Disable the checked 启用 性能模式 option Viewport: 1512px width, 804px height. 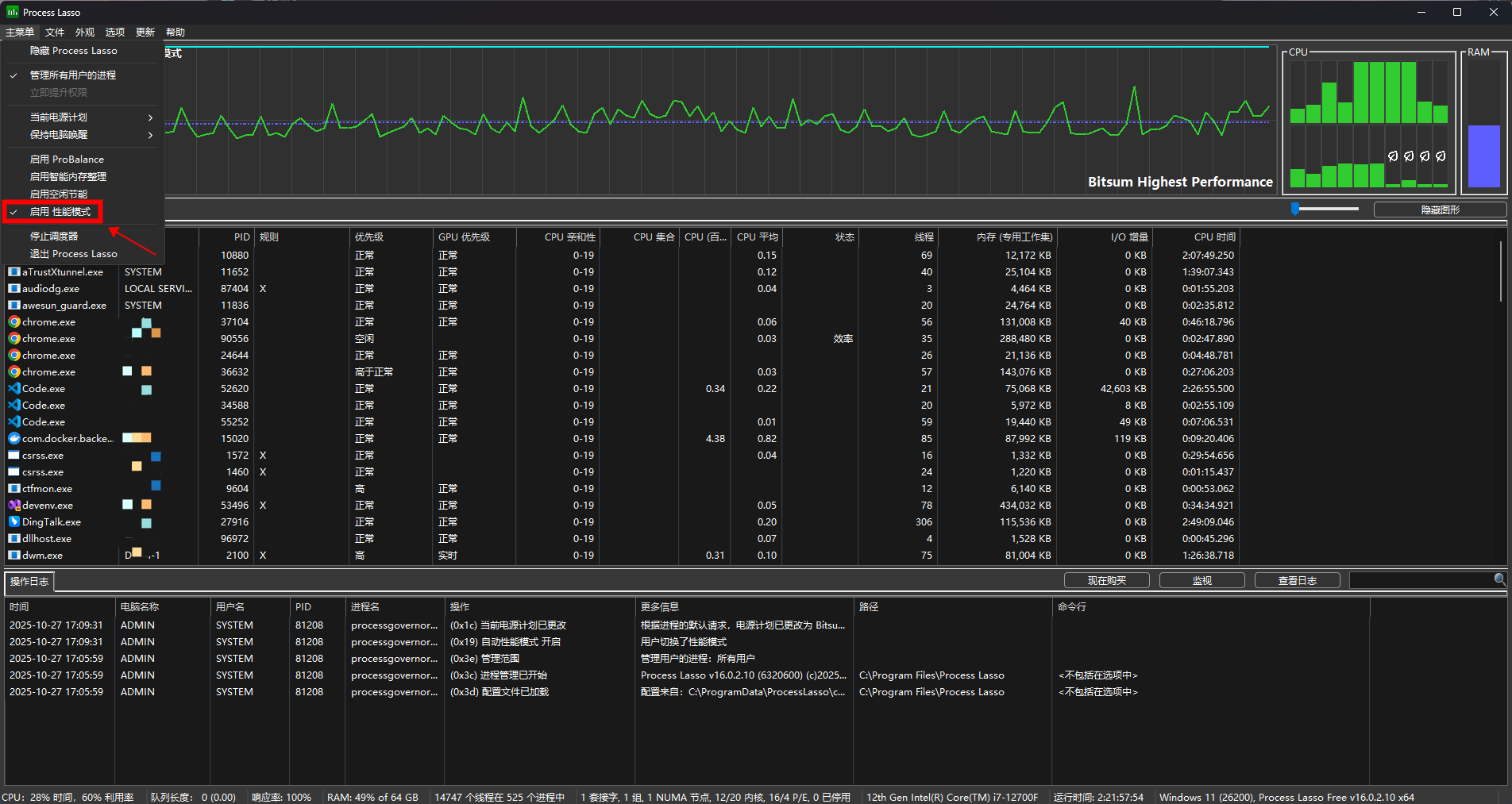click(60, 212)
